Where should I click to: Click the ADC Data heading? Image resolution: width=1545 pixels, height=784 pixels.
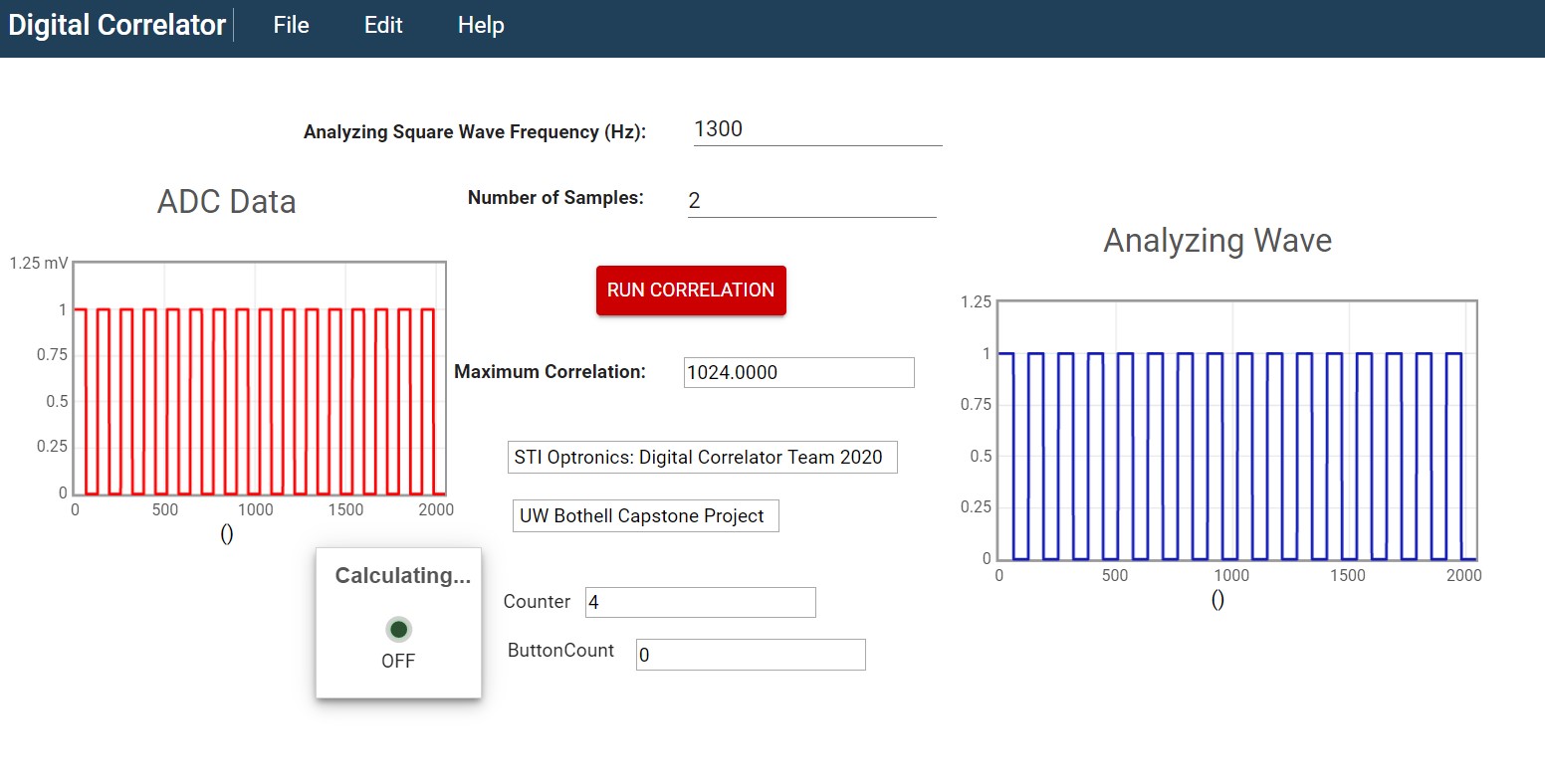(x=227, y=202)
